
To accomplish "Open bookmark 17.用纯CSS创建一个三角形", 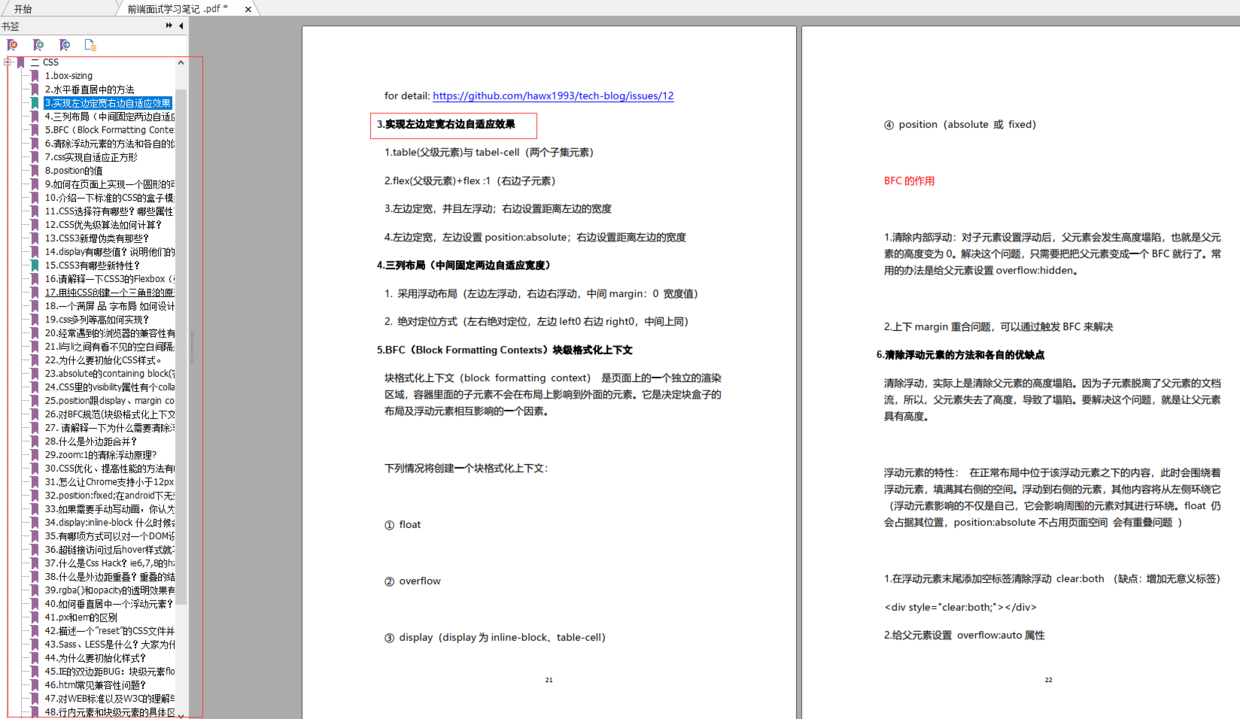I will (x=109, y=292).
